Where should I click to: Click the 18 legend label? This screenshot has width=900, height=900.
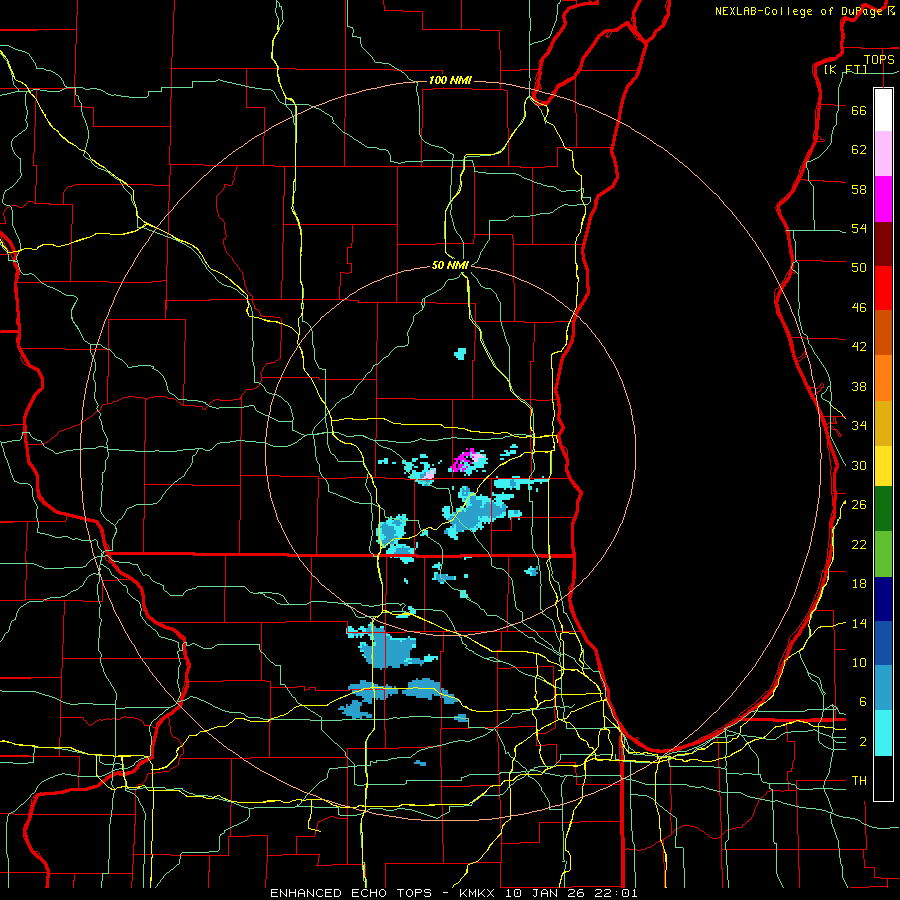click(859, 584)
